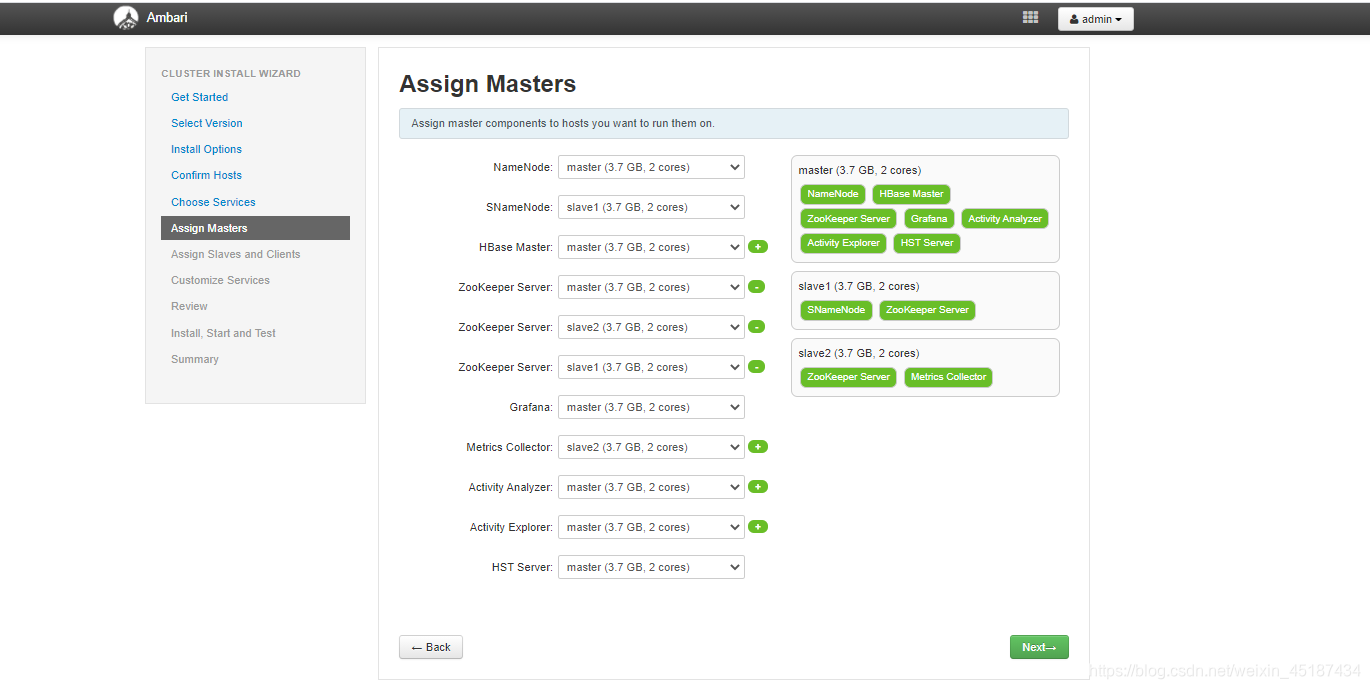1370x689 pixels.
Task: Click 'slave1 (3.7 GB, 2 cores)' host summary title
Action: tap(859, 286)
